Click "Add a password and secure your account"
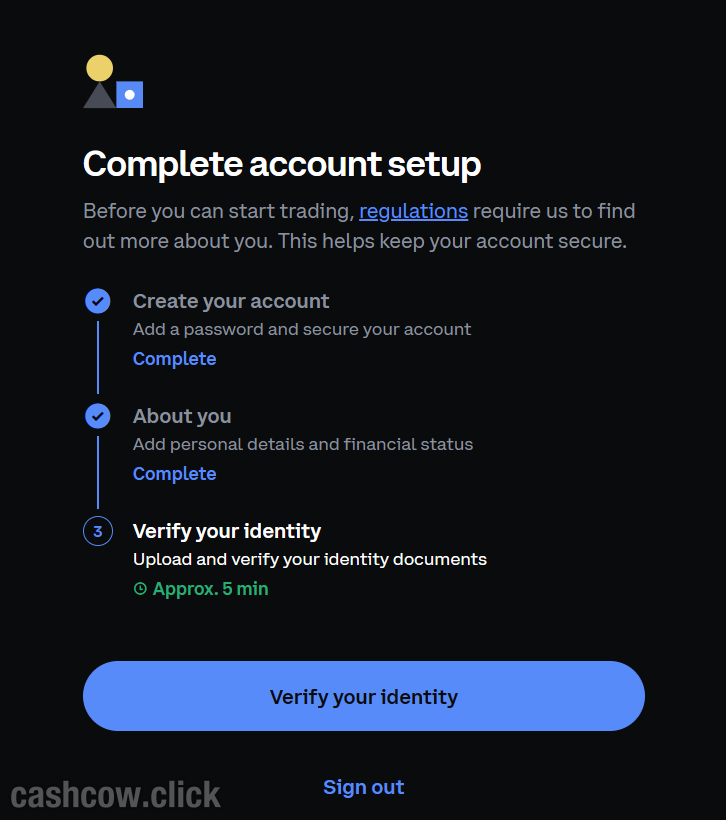 tap(302, 329)
